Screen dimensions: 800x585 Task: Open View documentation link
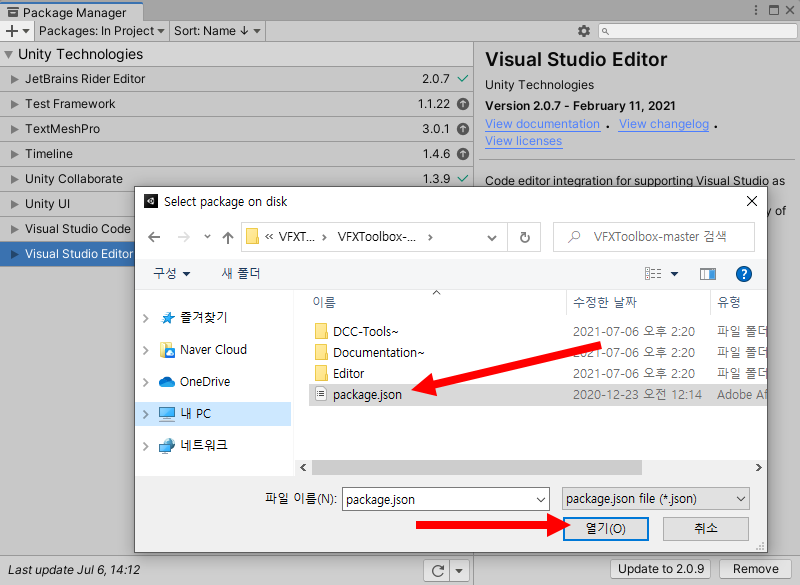tap(542, 124)
